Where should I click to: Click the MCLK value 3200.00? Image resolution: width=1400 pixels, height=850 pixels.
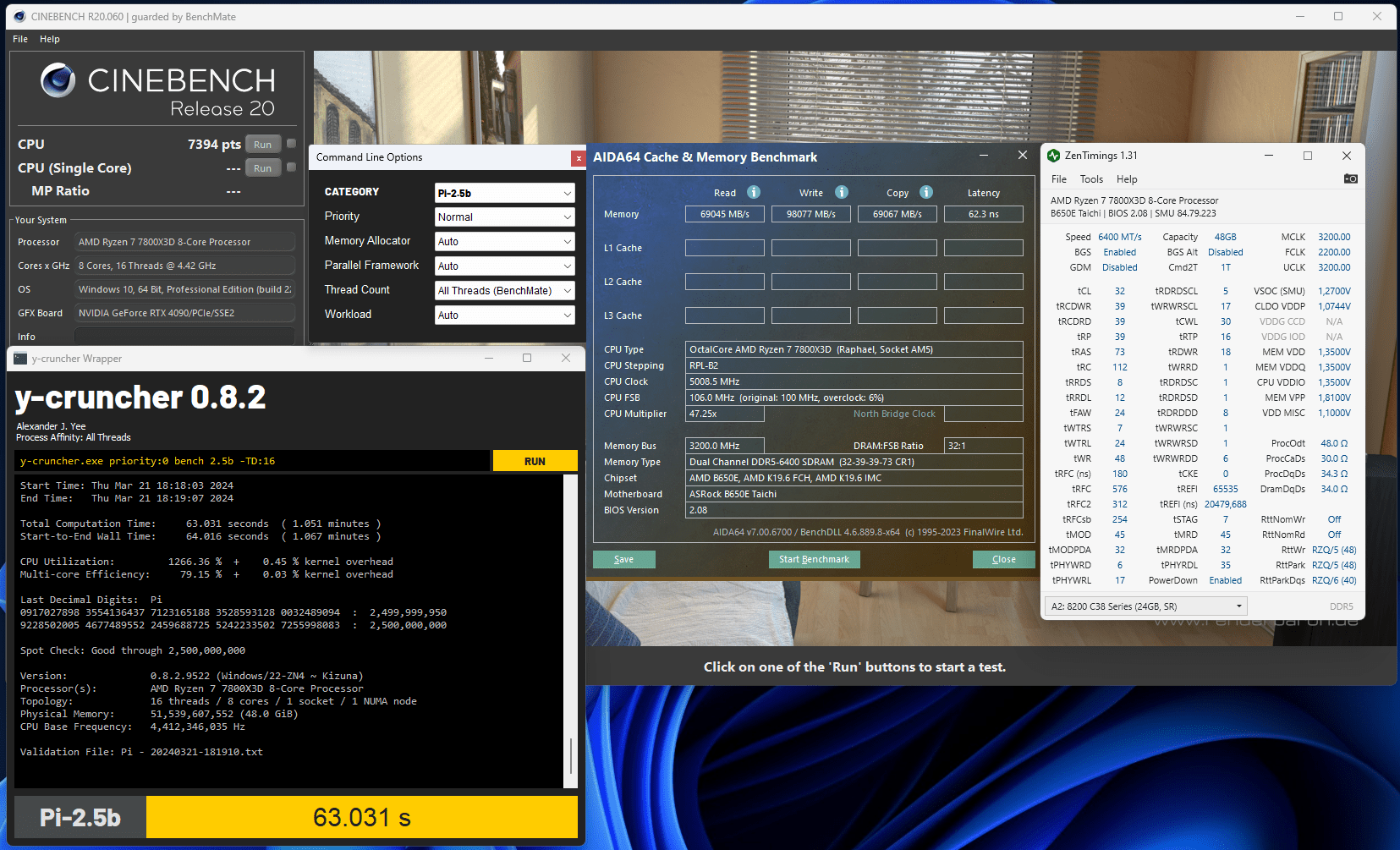[1334, 237]
